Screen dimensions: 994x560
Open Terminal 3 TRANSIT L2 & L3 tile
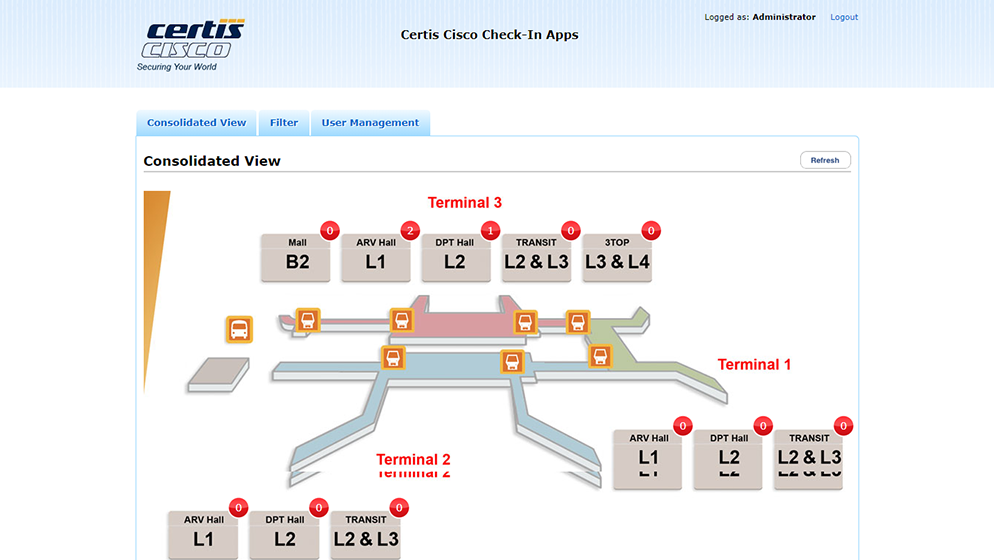click(x=536, y=257)
